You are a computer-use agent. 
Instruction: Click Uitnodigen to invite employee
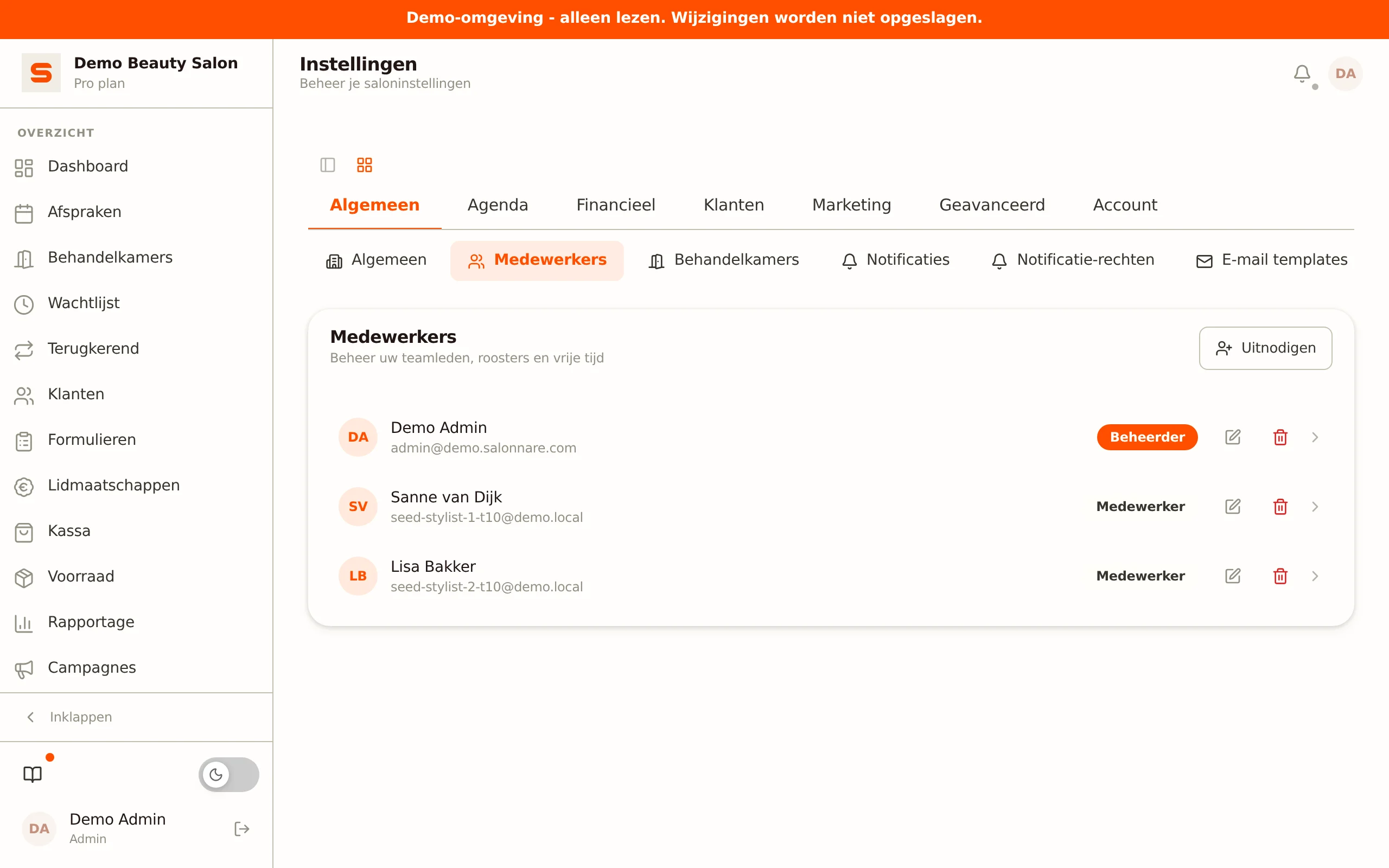[1266, 348]
